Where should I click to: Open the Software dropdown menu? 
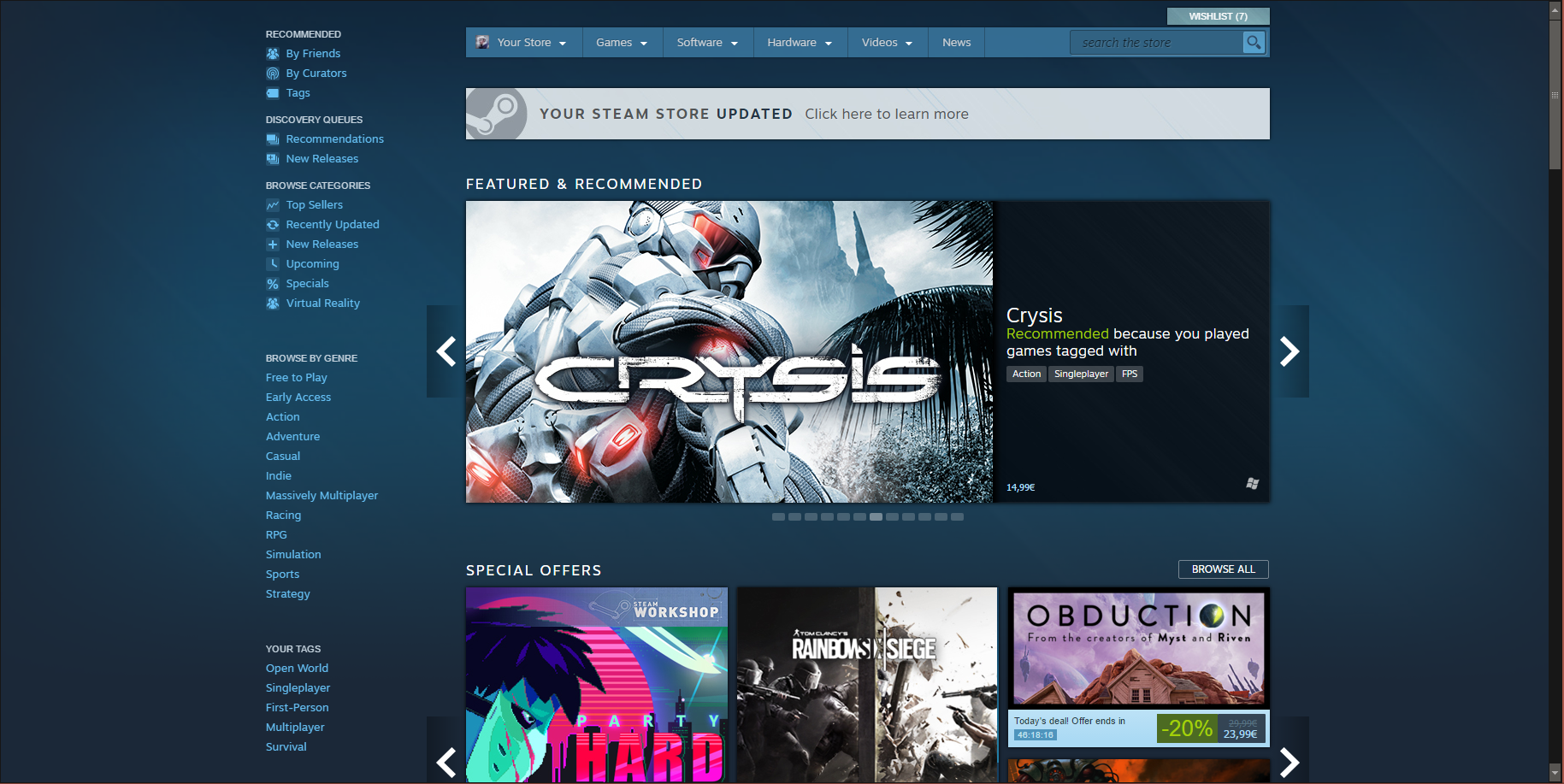708,42
